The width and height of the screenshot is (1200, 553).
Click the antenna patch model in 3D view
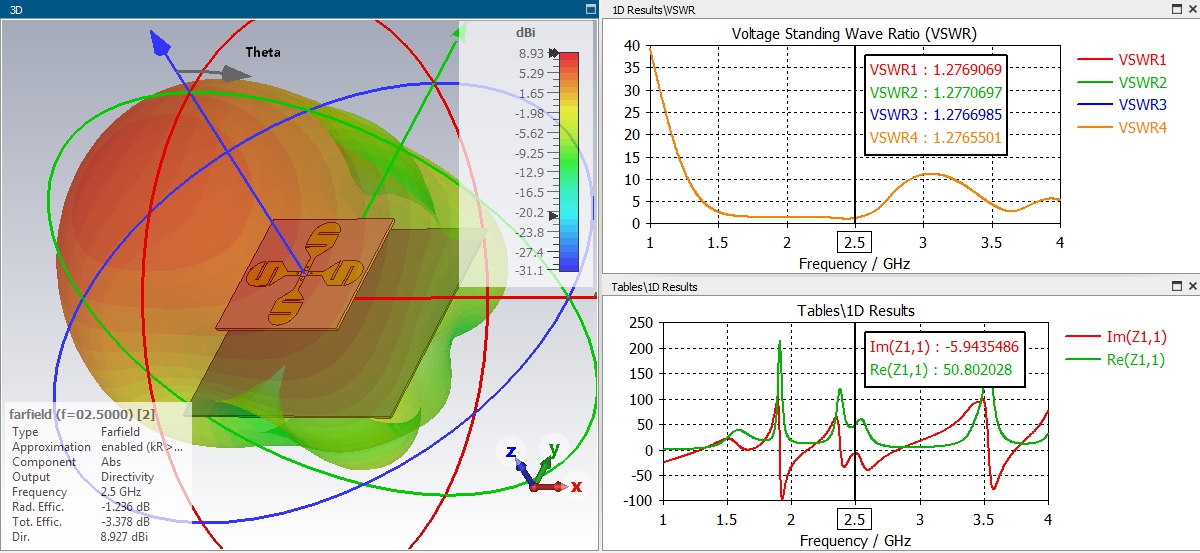(306, 273)
